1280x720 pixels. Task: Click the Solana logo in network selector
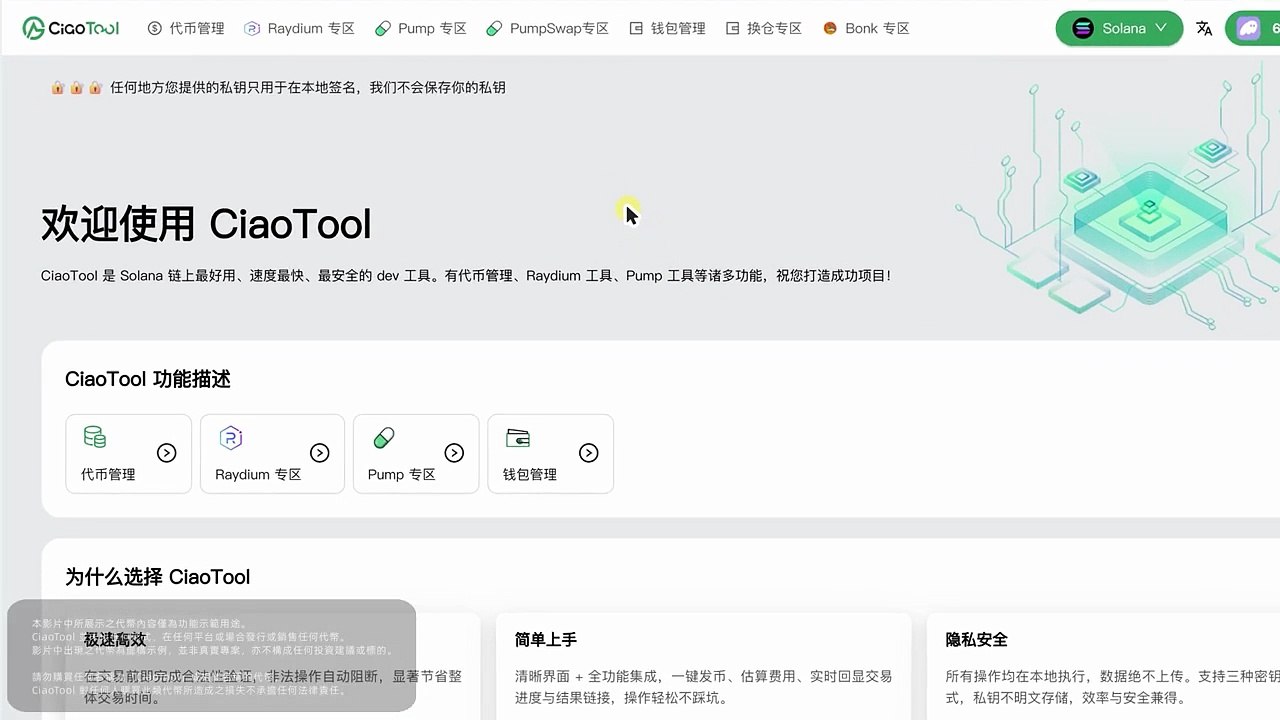point(1083,28)
